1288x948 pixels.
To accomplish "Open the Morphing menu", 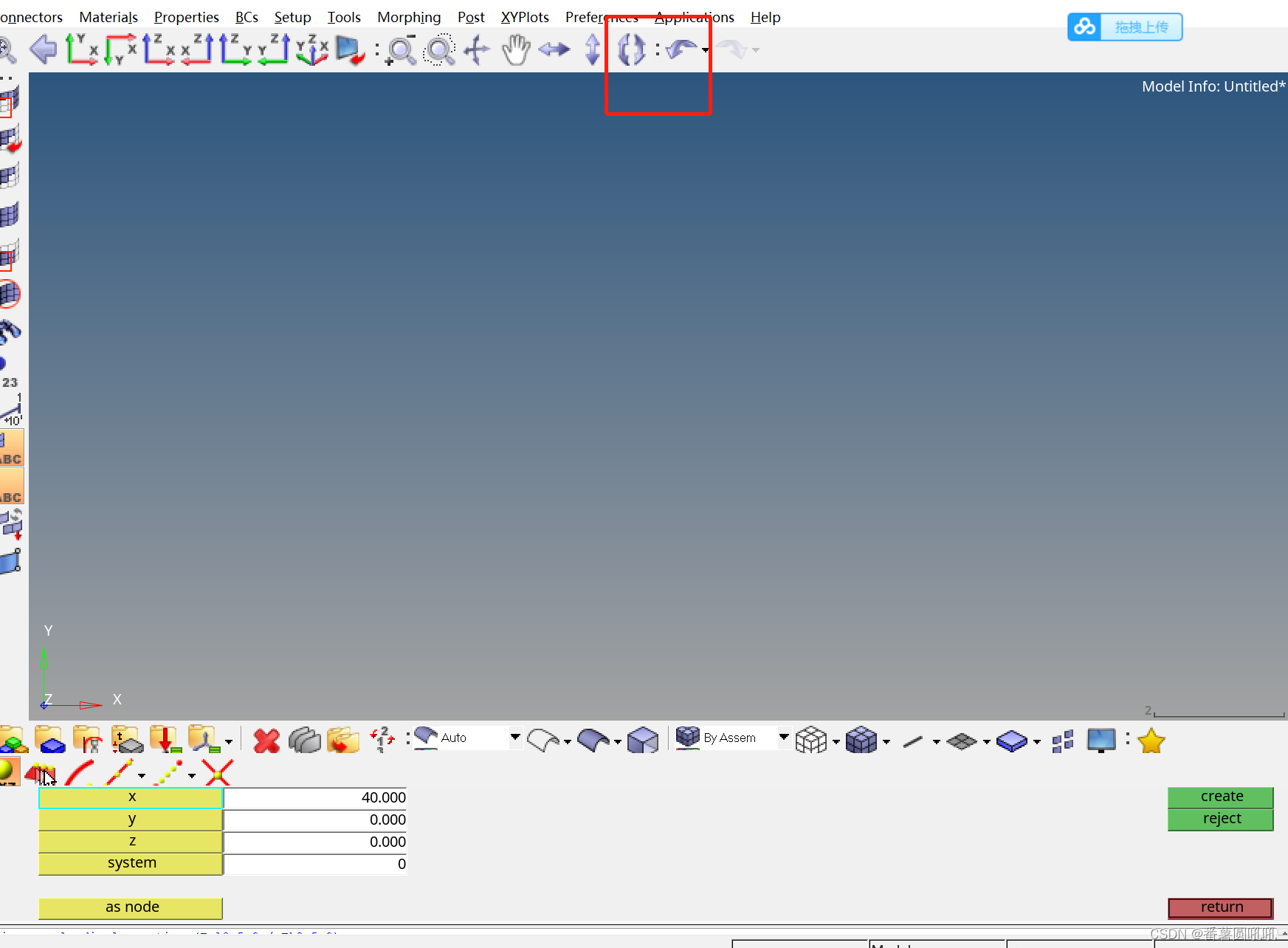I will (409, 17).
